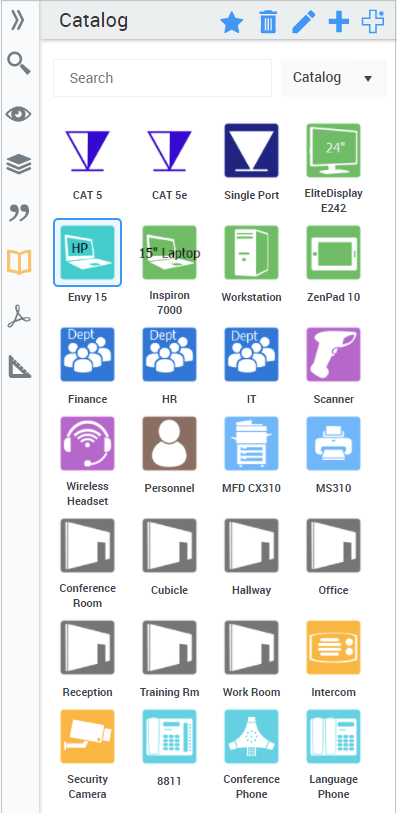
Task: Click the outlined plus with asterisk
Action: point(373,22)
